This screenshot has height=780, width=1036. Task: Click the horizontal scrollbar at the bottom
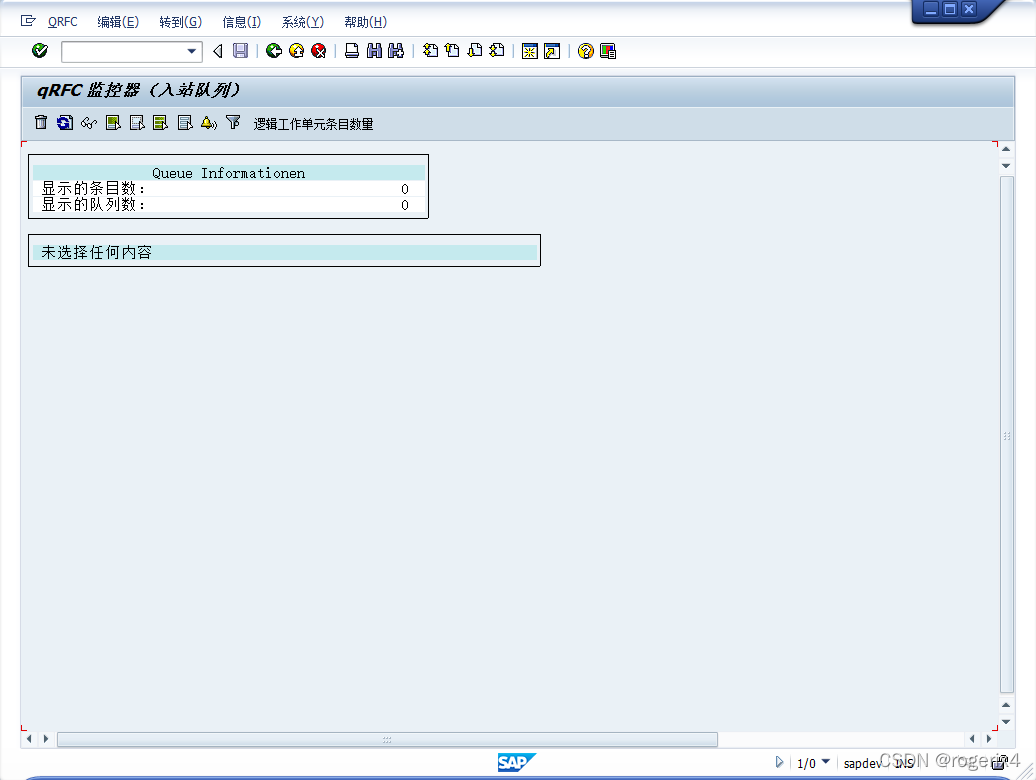tap(387, 740)
